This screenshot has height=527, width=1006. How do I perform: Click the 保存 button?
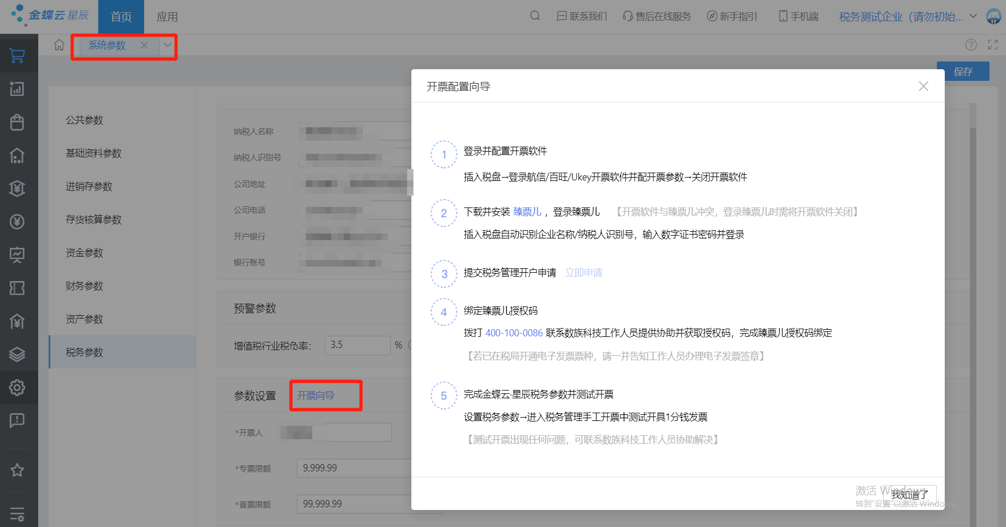click(x=962, y=71)
